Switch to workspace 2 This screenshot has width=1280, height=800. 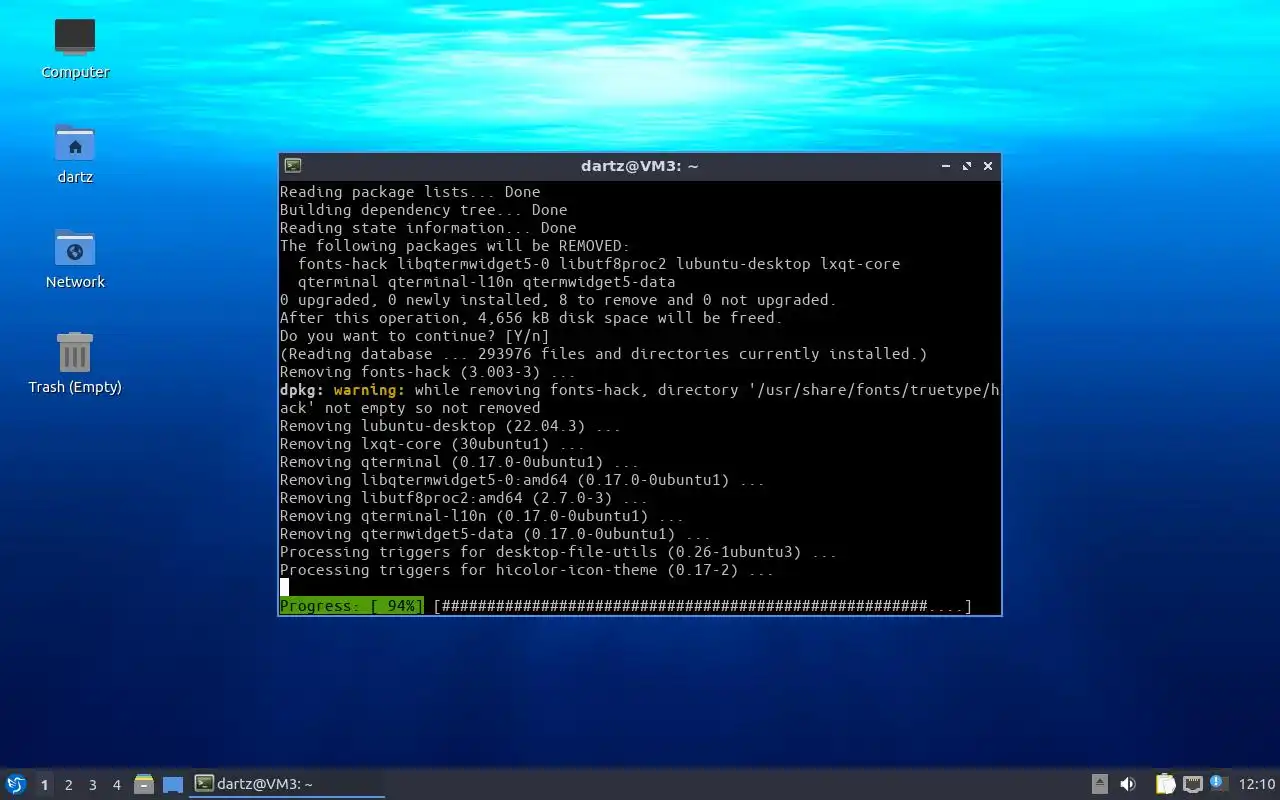68,785
